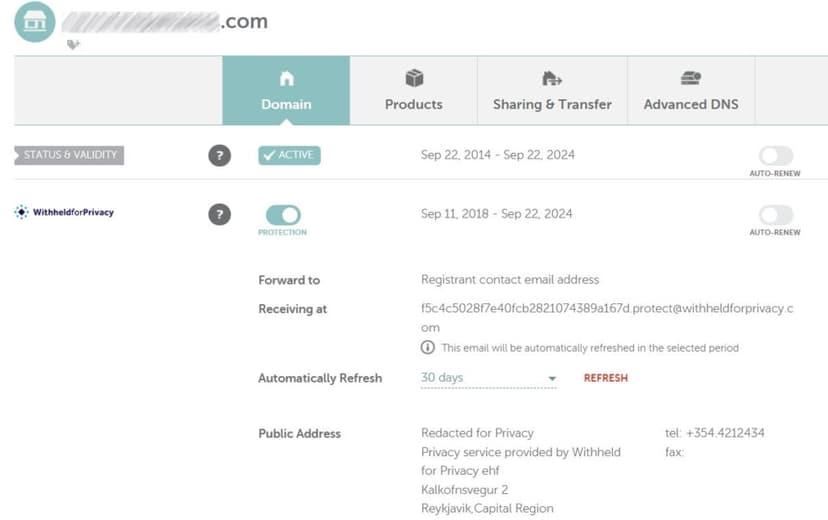Click the help icon beside Status & Validity
828x520 pixels.
click(219, 156)
